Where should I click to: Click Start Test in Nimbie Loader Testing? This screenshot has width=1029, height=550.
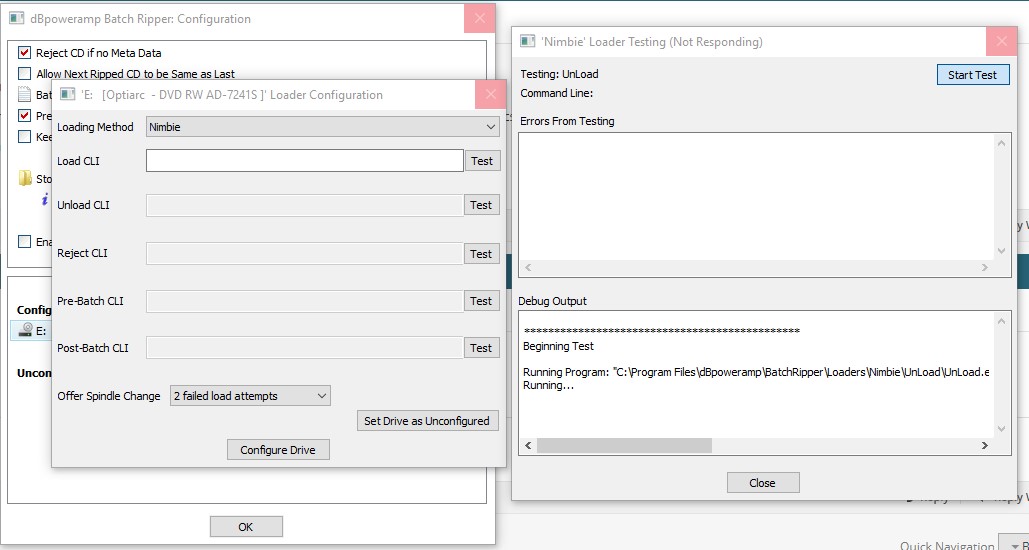tap(973, 74)
